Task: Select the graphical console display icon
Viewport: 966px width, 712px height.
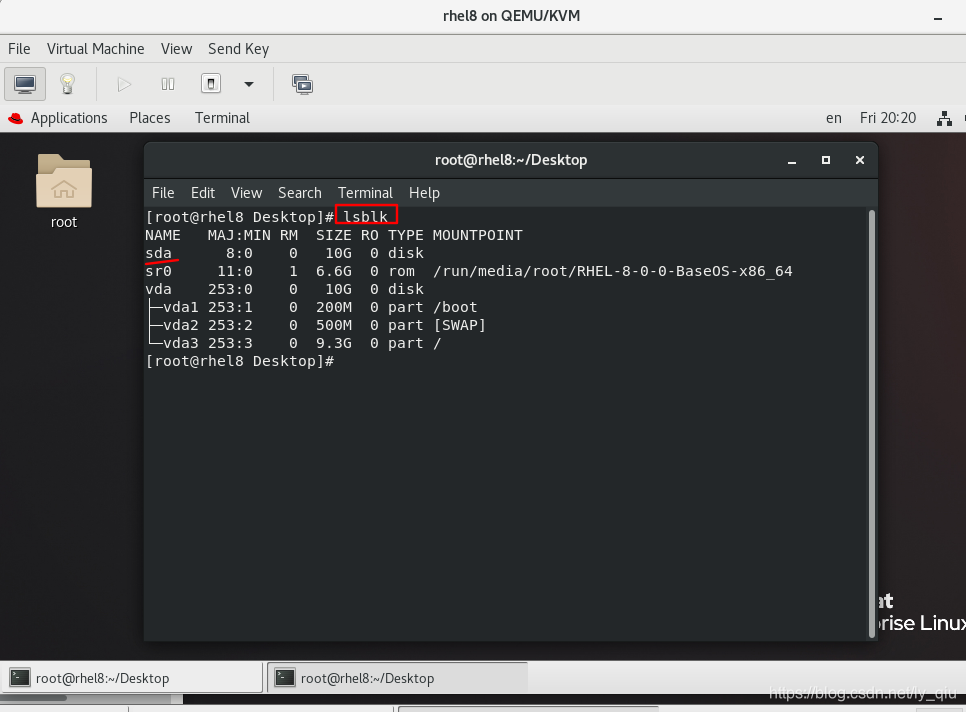Action: (x=24, y=83)
